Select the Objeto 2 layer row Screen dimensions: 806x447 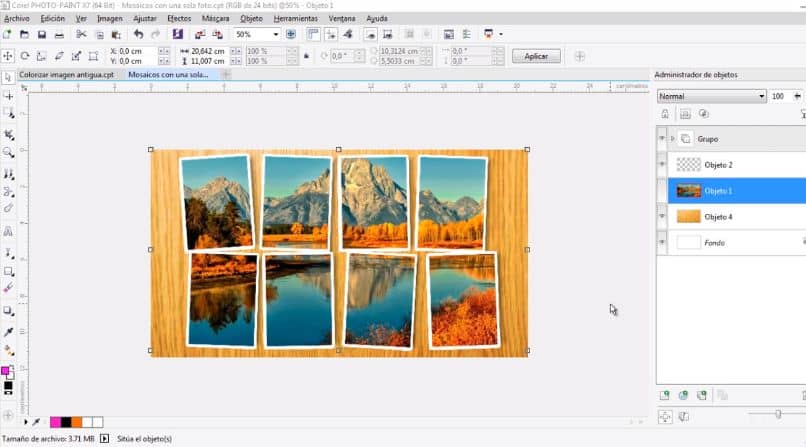736,164
